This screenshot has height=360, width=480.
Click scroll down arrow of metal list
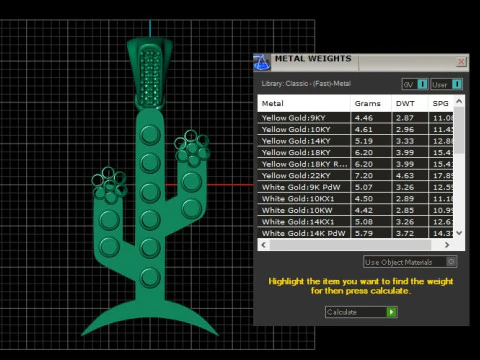pyautogui.click(x=459, y=233)
